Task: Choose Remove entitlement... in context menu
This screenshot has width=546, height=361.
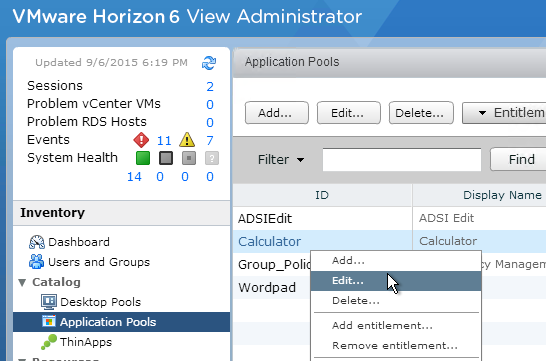Action: (x=396, y=346)
